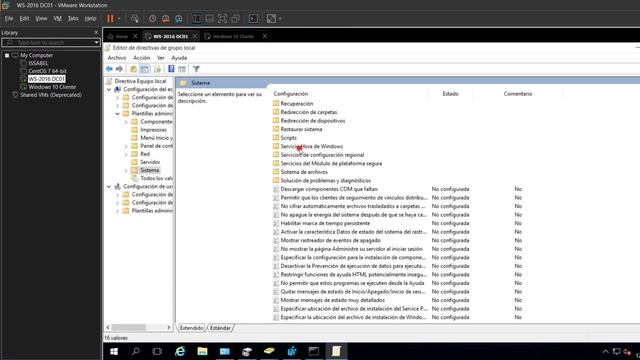Switch to Windows 10 Cliente VM tab

(x=233, y=36)
